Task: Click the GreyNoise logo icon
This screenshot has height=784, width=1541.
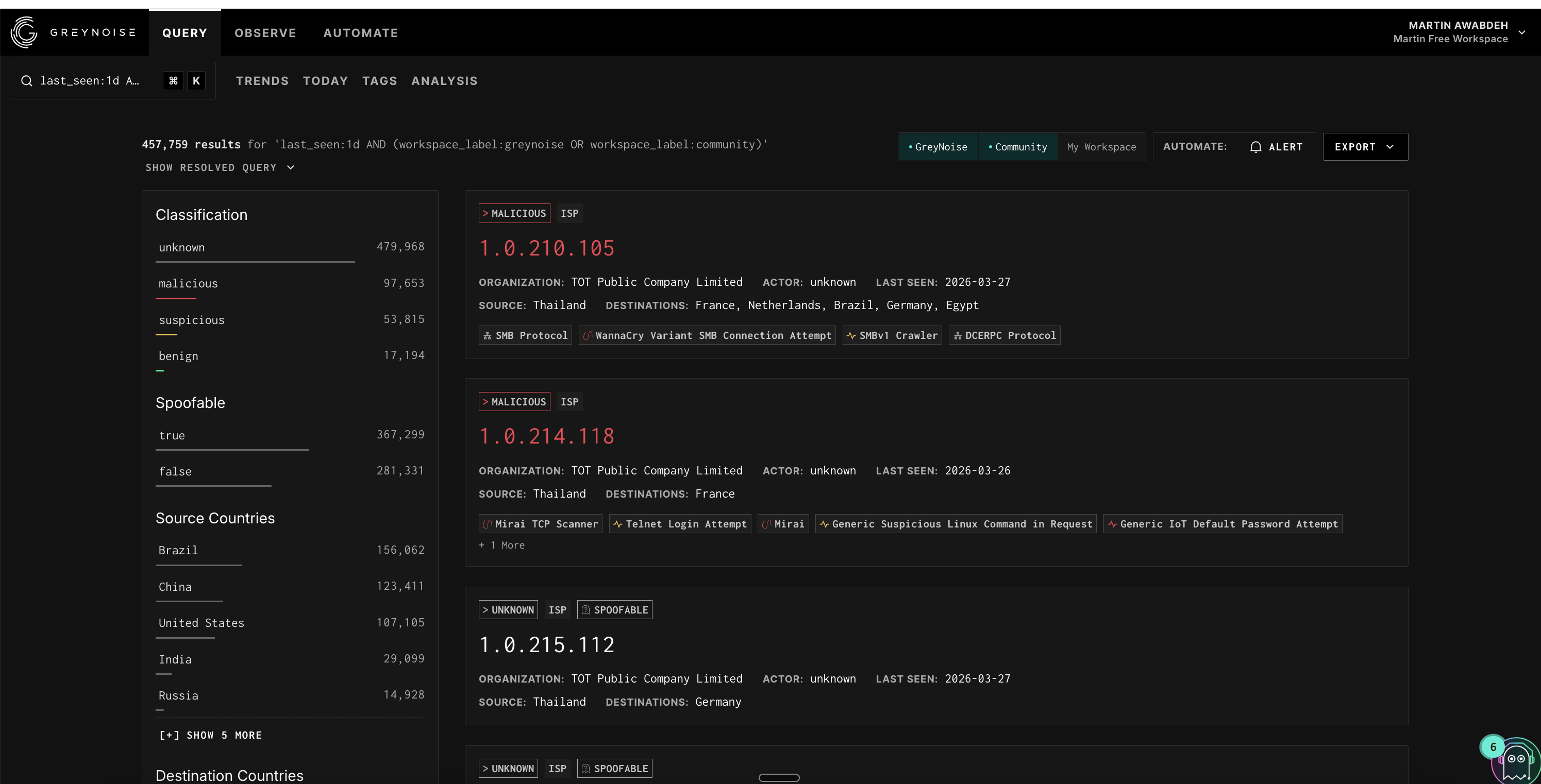Action: (24, 32)
